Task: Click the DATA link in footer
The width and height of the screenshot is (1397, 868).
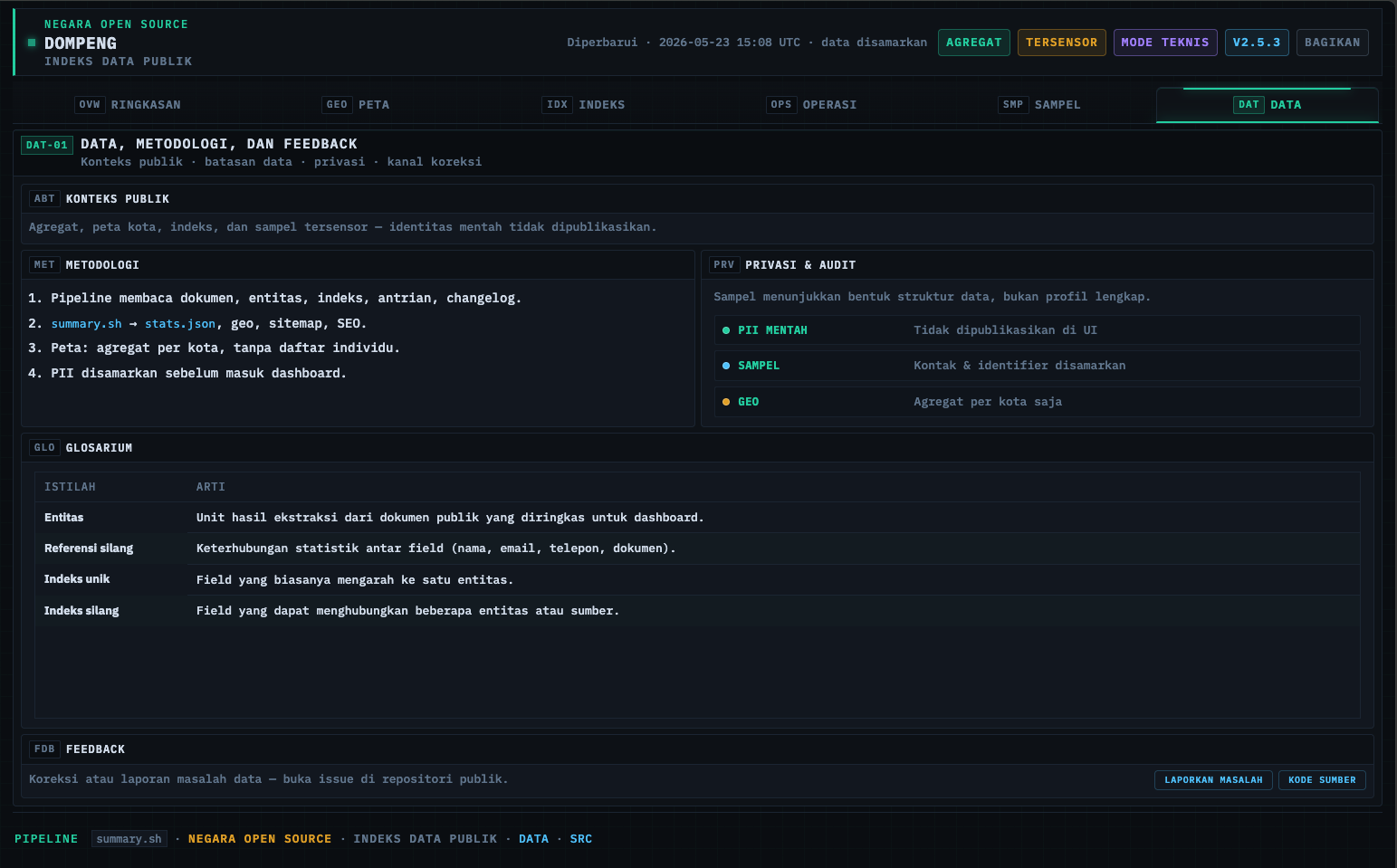Action: 533,839
